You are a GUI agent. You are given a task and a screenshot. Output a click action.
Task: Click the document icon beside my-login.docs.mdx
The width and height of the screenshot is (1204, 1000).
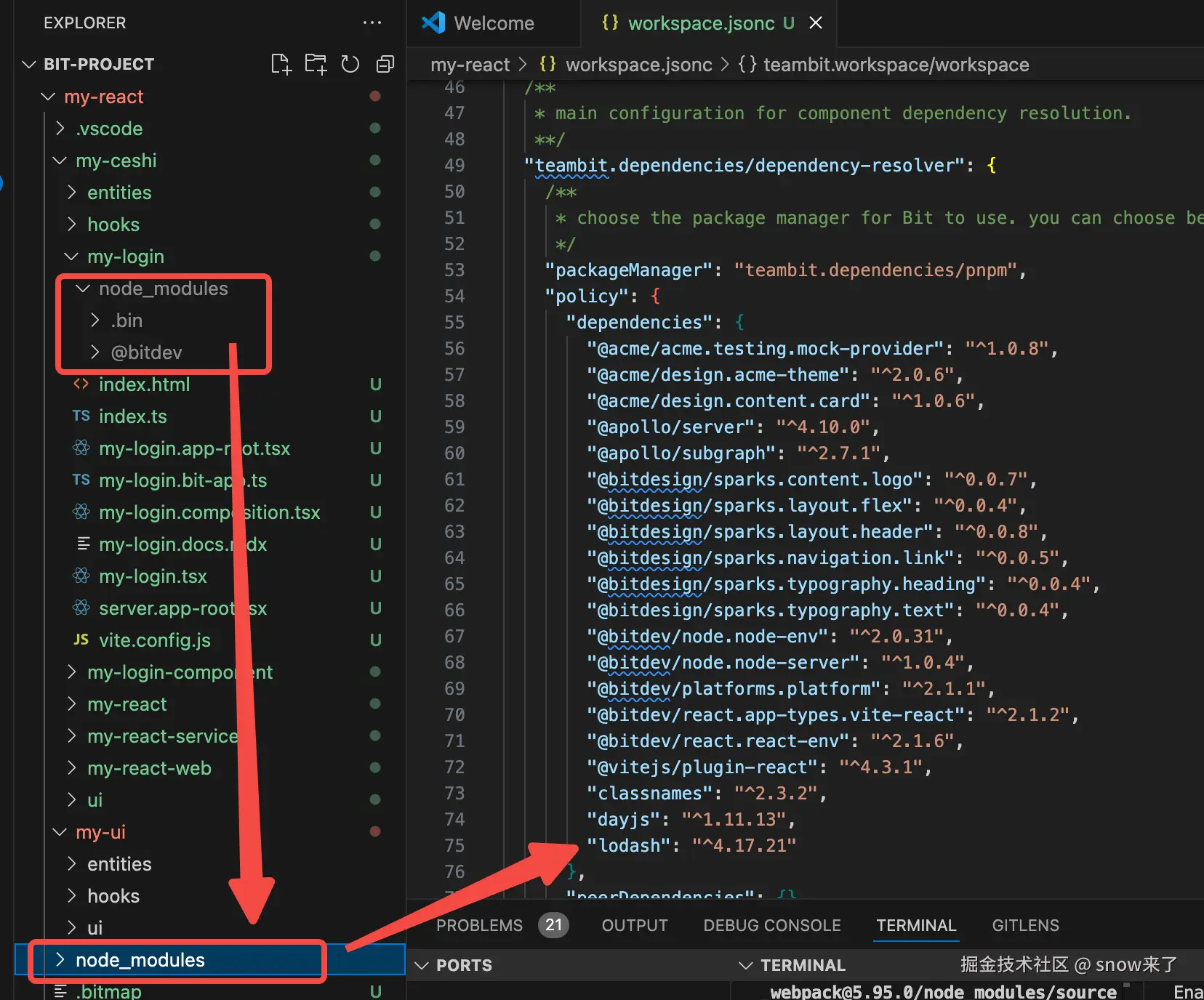pyautogui.click(x=83, y=544)
